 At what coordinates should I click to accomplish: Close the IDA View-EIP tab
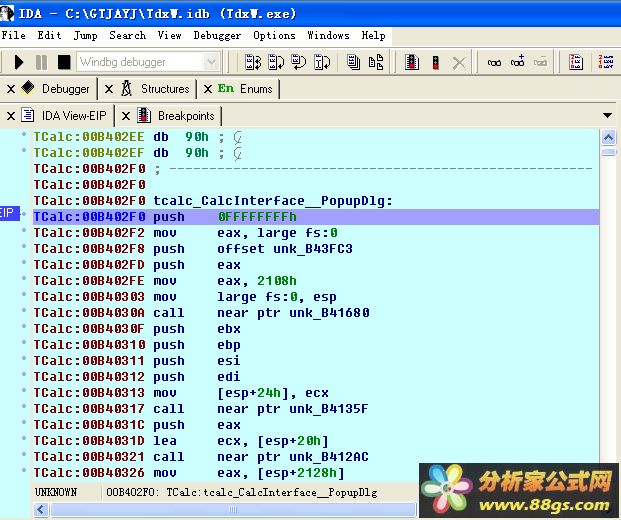11,116
